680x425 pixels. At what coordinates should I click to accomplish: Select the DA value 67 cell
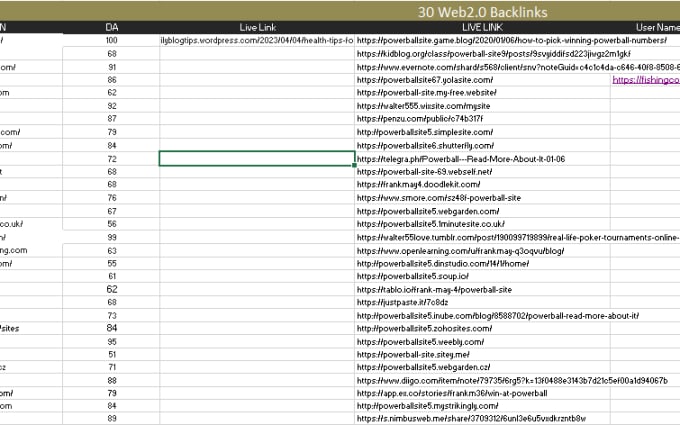coord(112,211)
